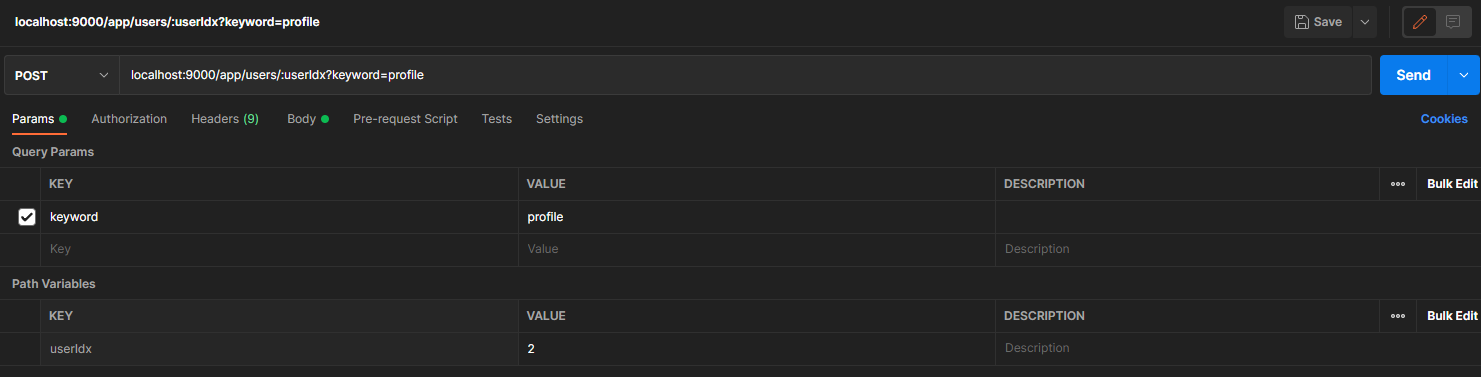Click Bulk Edit for Query Params
This screenshot has height=377, width=1481.
coord(1452,184)
